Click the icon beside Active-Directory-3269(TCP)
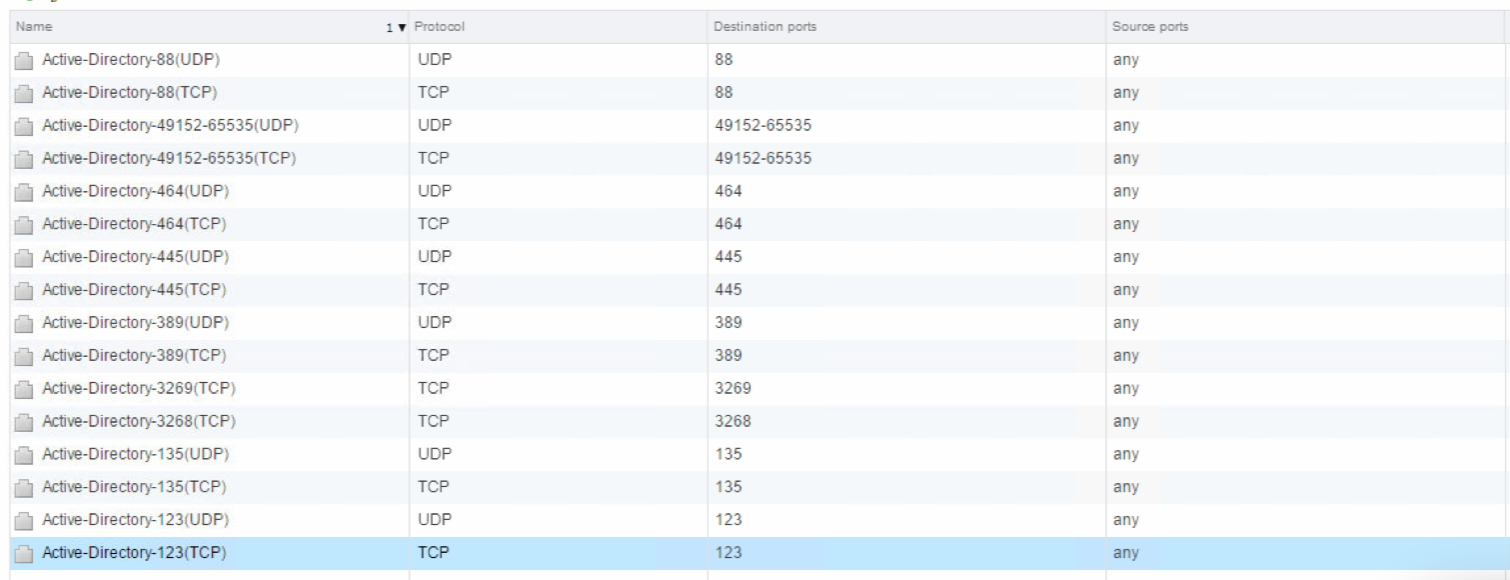 pyautogui.click(x=24, y=389)
